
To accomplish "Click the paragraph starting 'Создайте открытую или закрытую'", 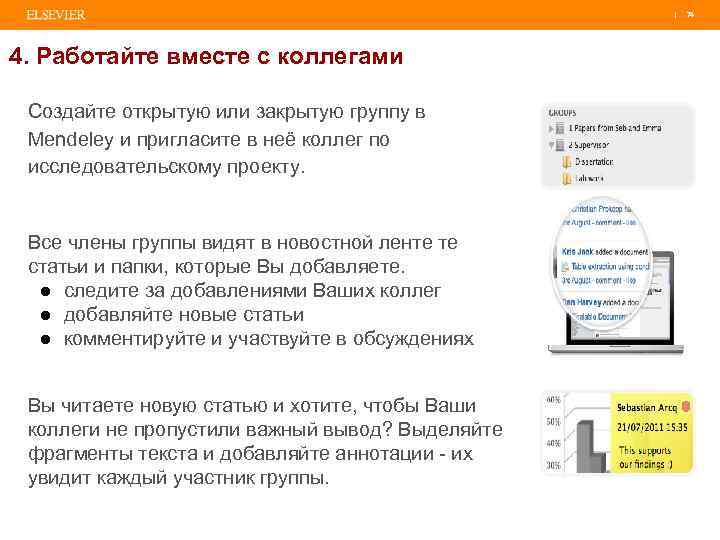I will 226,139.
